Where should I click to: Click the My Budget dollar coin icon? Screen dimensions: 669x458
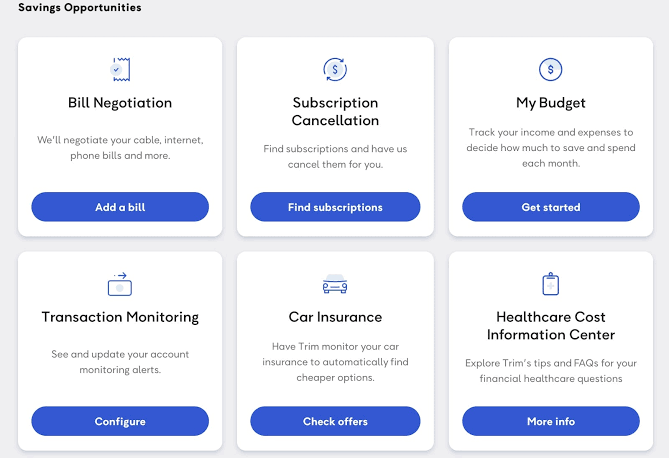tap(550, 69)
